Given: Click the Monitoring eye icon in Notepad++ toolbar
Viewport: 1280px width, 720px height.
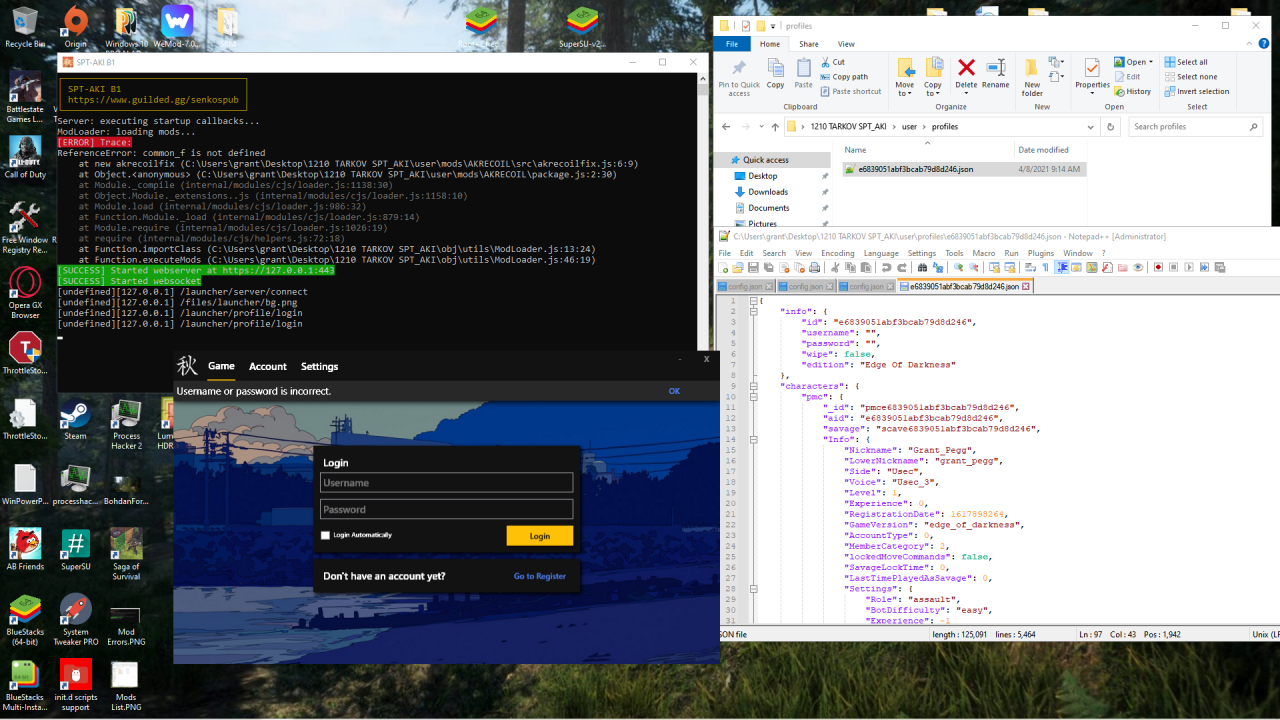Looking at the screenshot, I should pos(1138,267).
